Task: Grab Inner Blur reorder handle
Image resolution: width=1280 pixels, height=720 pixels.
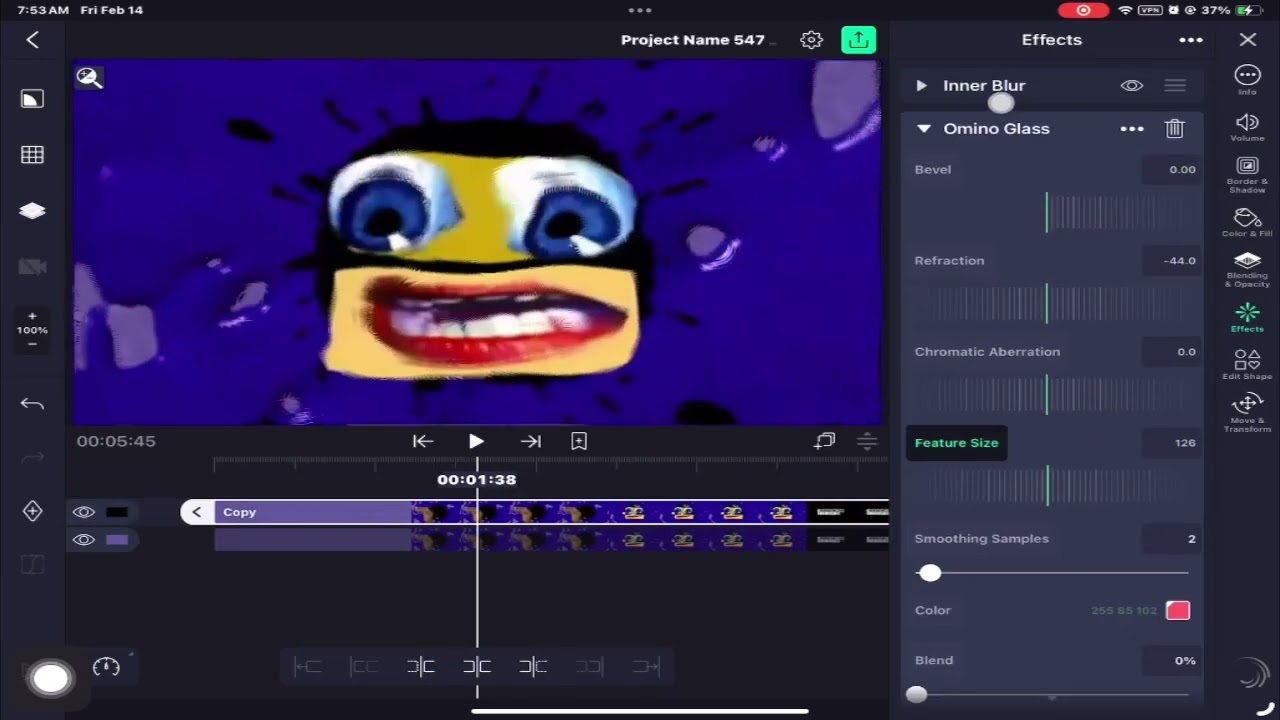Action: 1175,86
